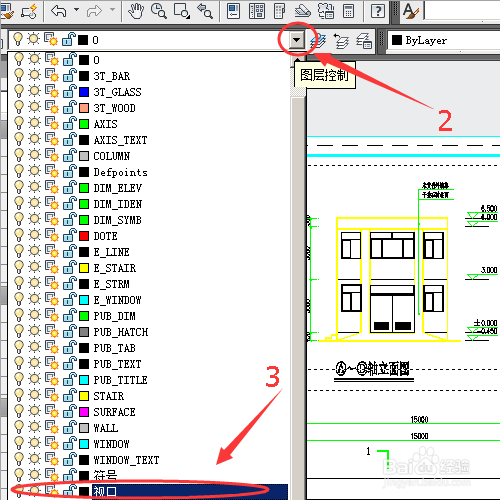Click magenta color swatch of SURFACE layer
Image resolution: width=500 pixels, height=500 pixels.
point(84,412)
